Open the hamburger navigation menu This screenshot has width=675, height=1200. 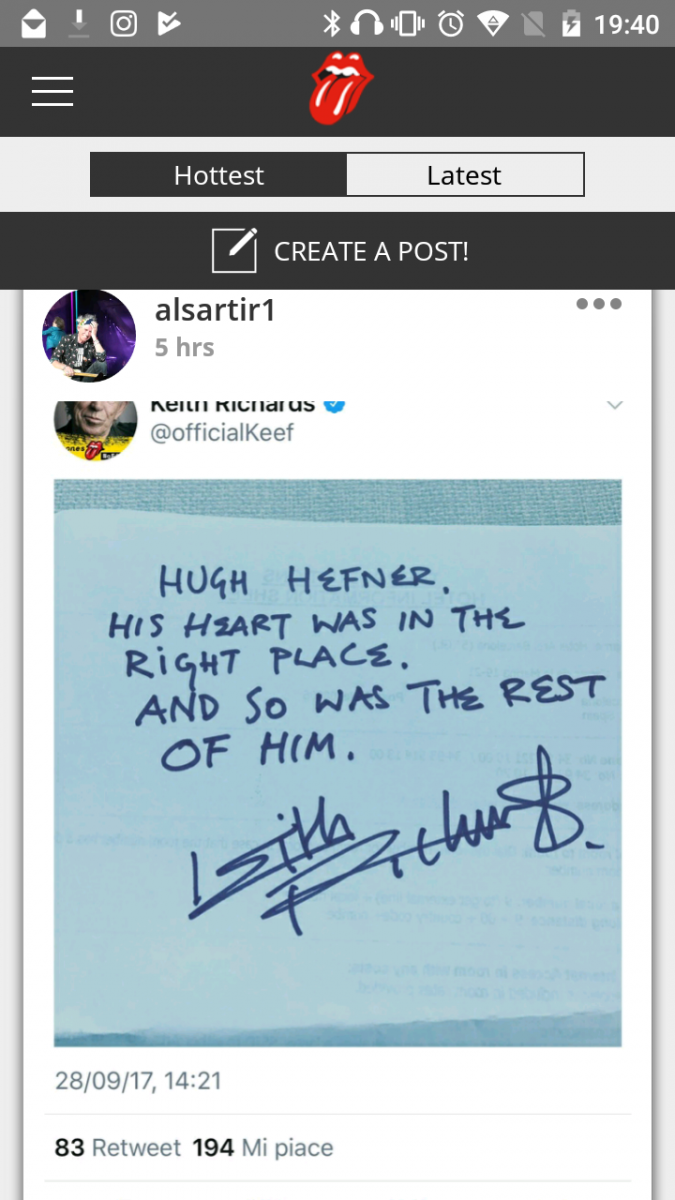(52, 91)
